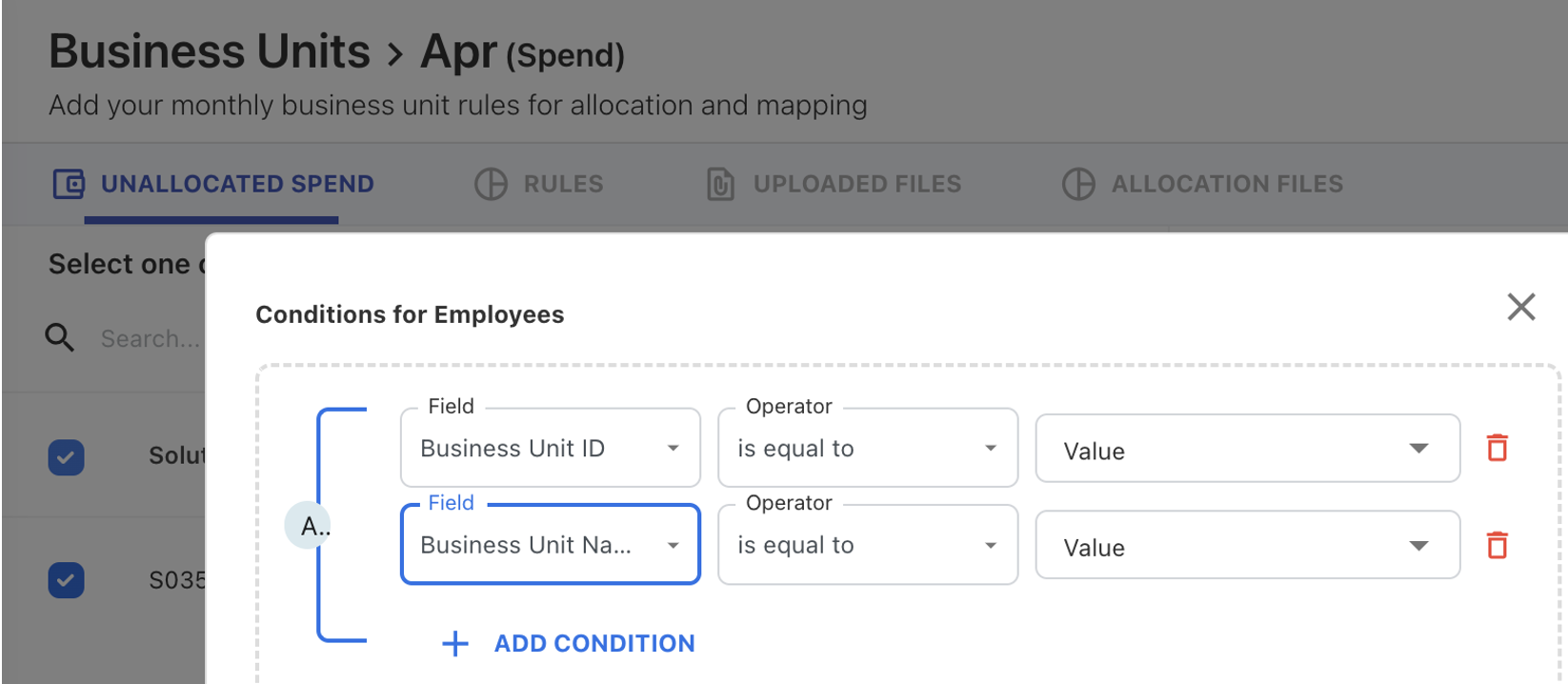
Task: Switch to the Rules tab
Action: click(562, 184)
